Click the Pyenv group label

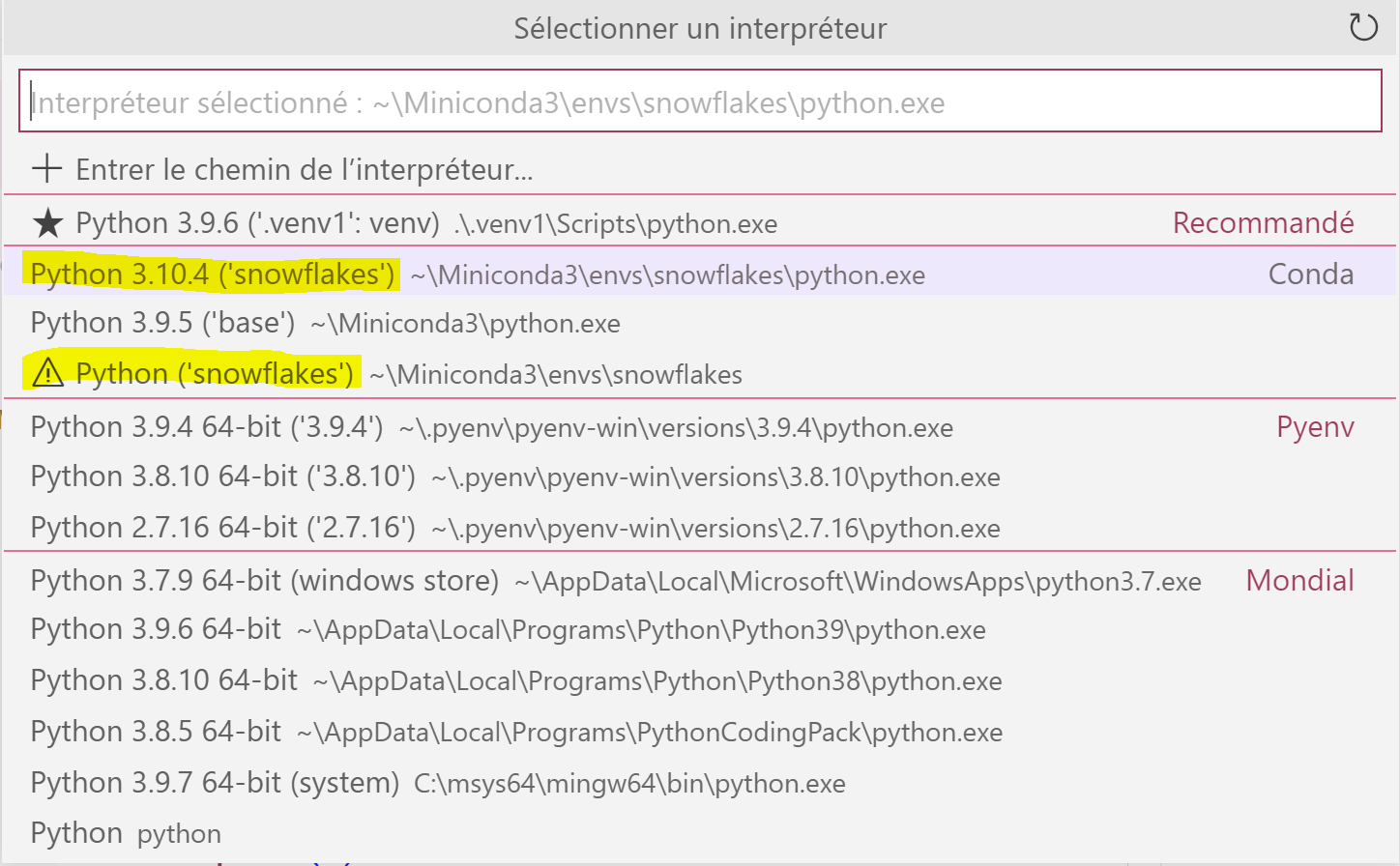[x=1315, y=427]
